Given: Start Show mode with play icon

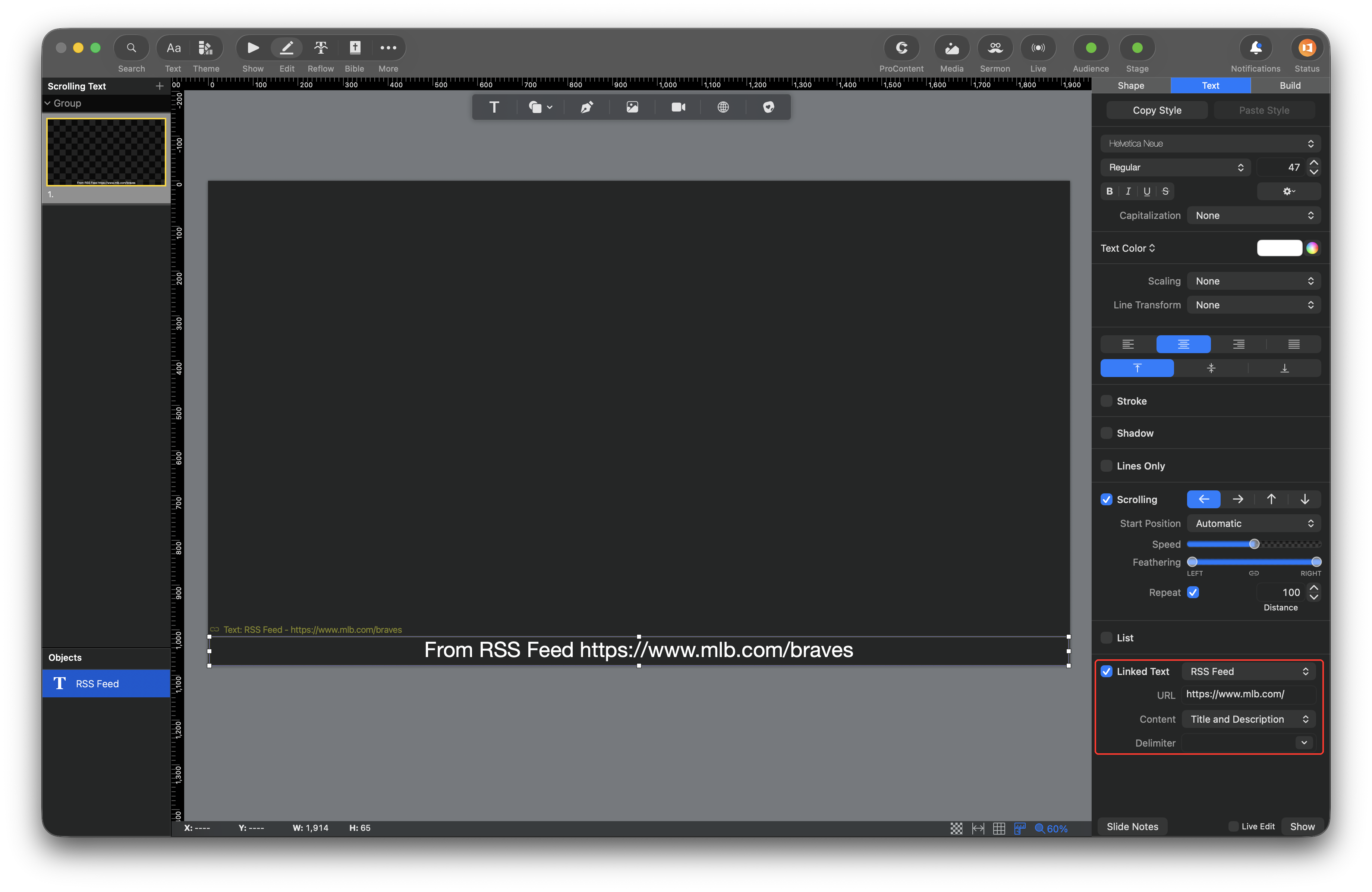Looking at the screenshot, I should [x=252, y=48].
